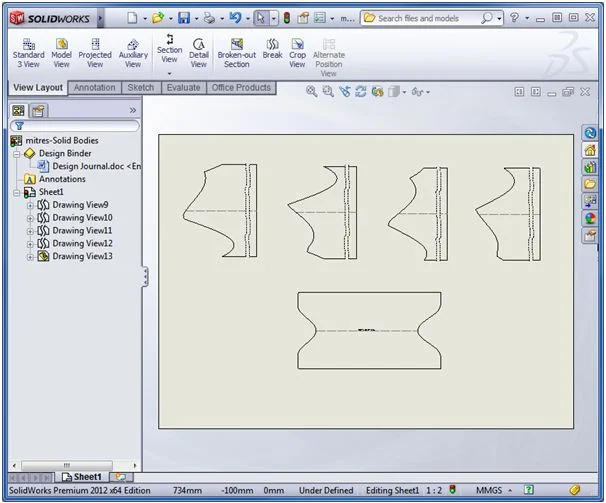Screen dimensions: 606x503
Task: Select the Sheet1 tab at the bottom
Action: [82, 477]
